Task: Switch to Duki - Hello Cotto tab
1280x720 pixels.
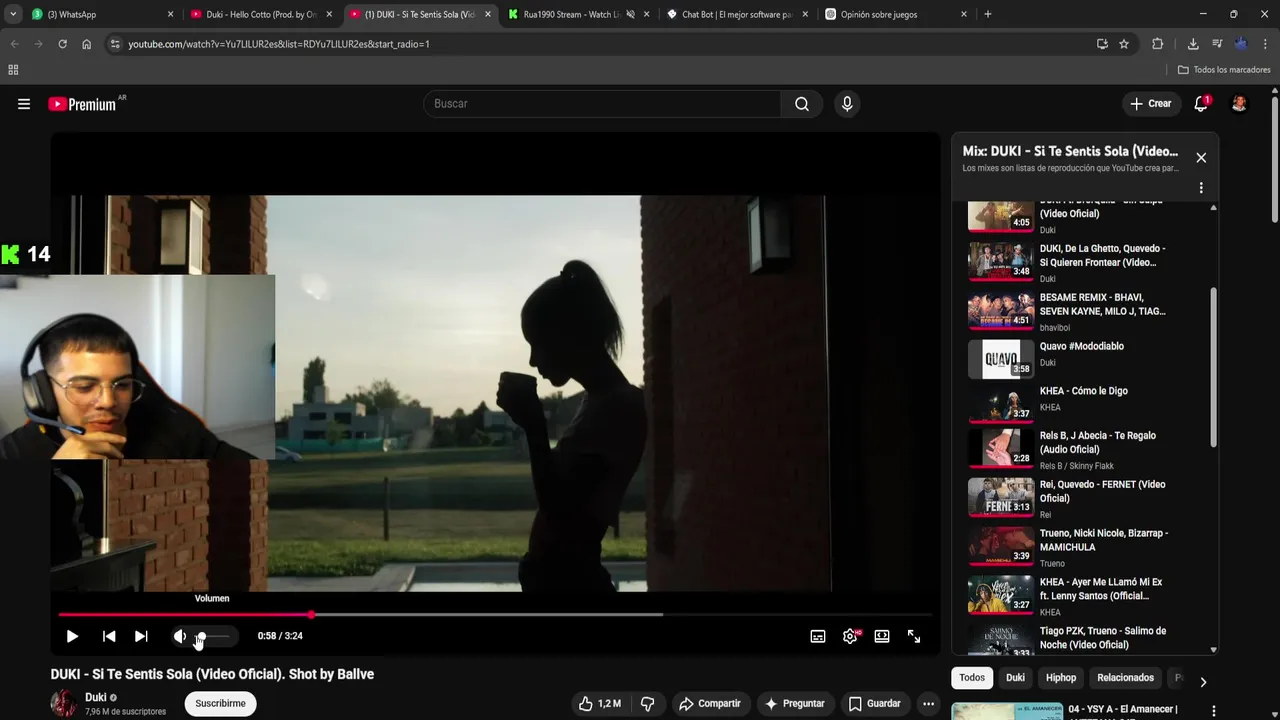Action: tap(263, 15)
